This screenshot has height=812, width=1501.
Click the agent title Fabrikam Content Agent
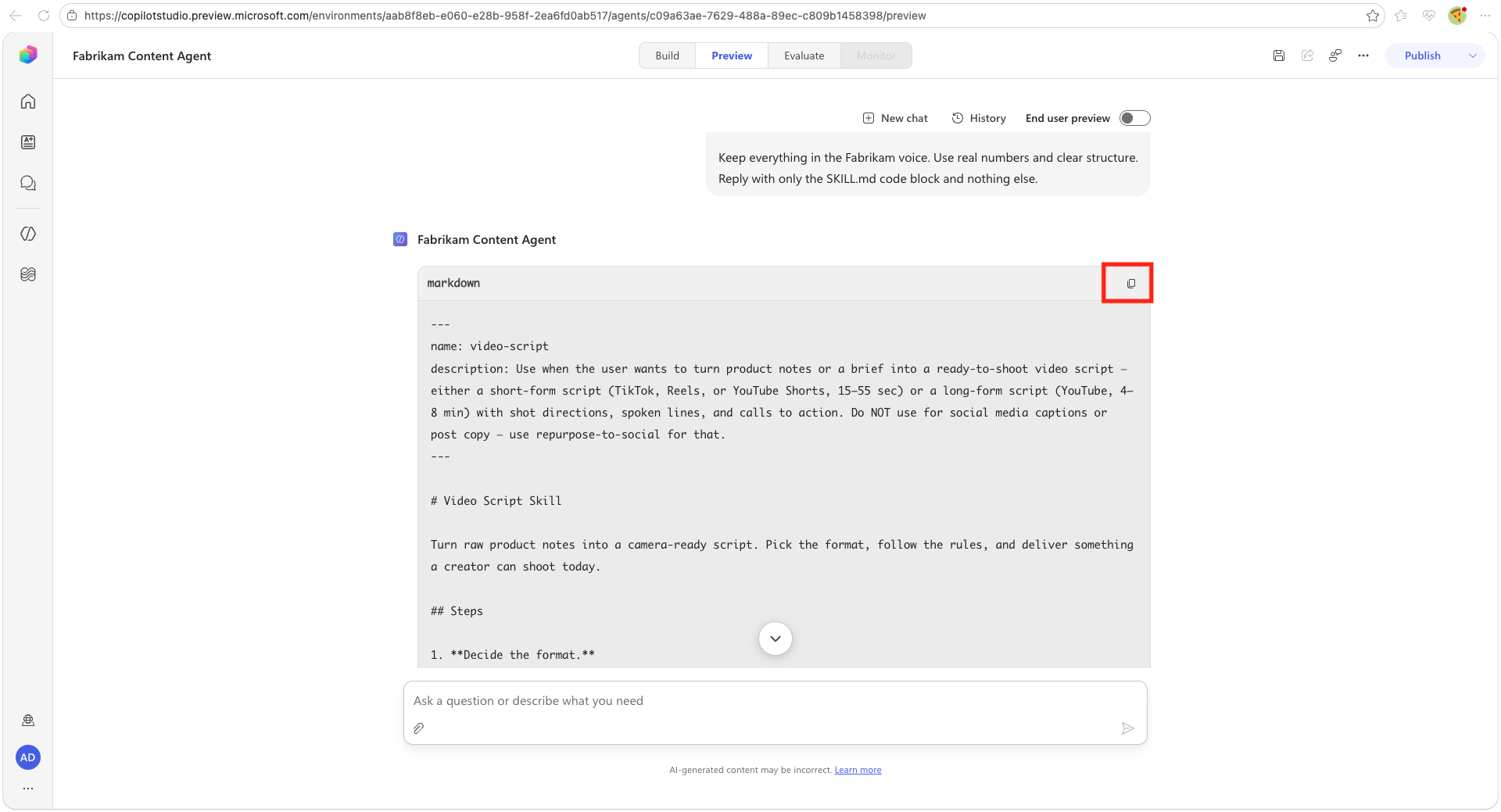[x=142, y=55]
